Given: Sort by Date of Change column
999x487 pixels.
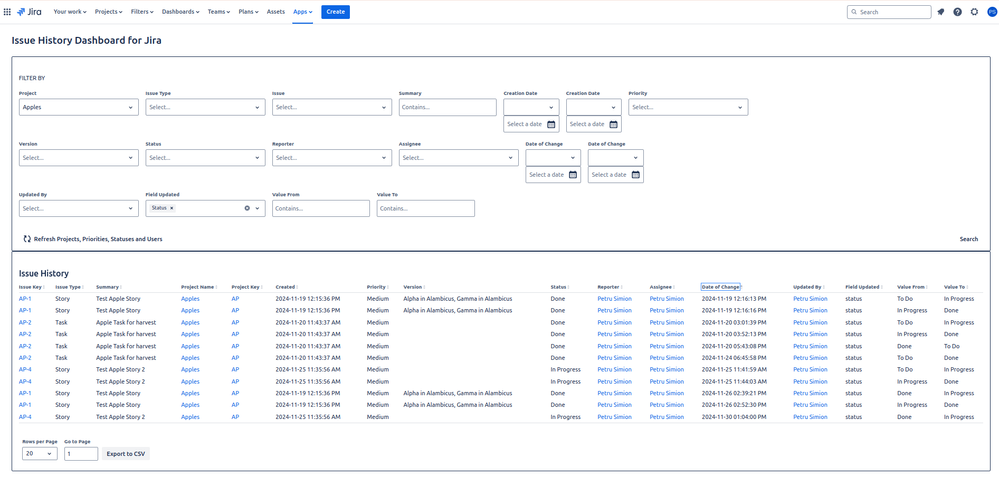Looking at the screenshot, I should (x=721, y=287).
